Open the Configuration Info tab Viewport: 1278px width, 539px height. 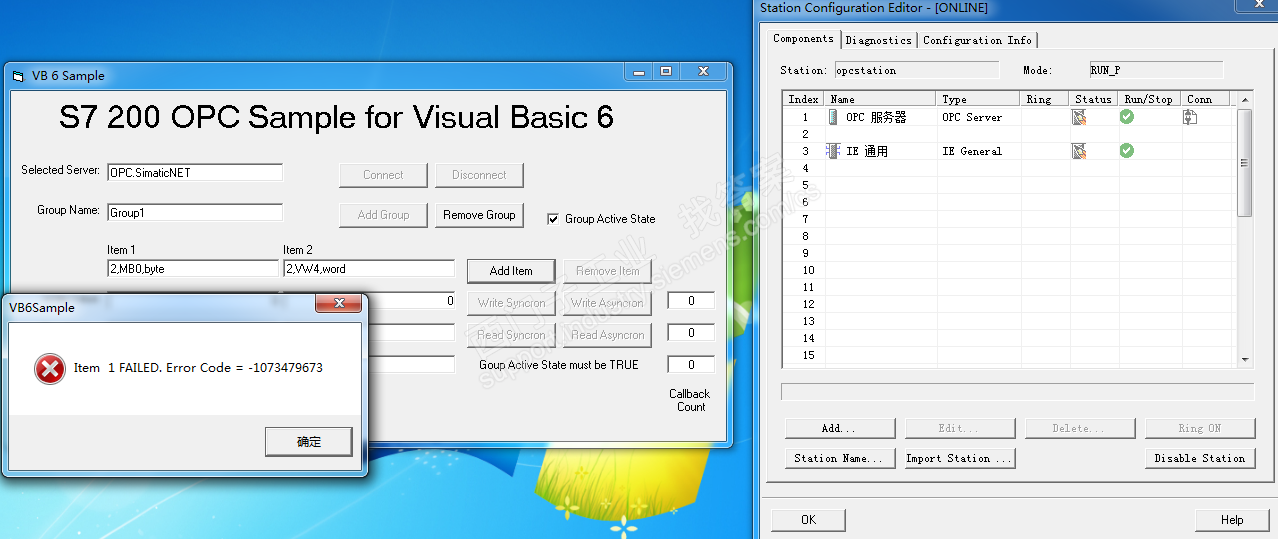coord(977,40)
